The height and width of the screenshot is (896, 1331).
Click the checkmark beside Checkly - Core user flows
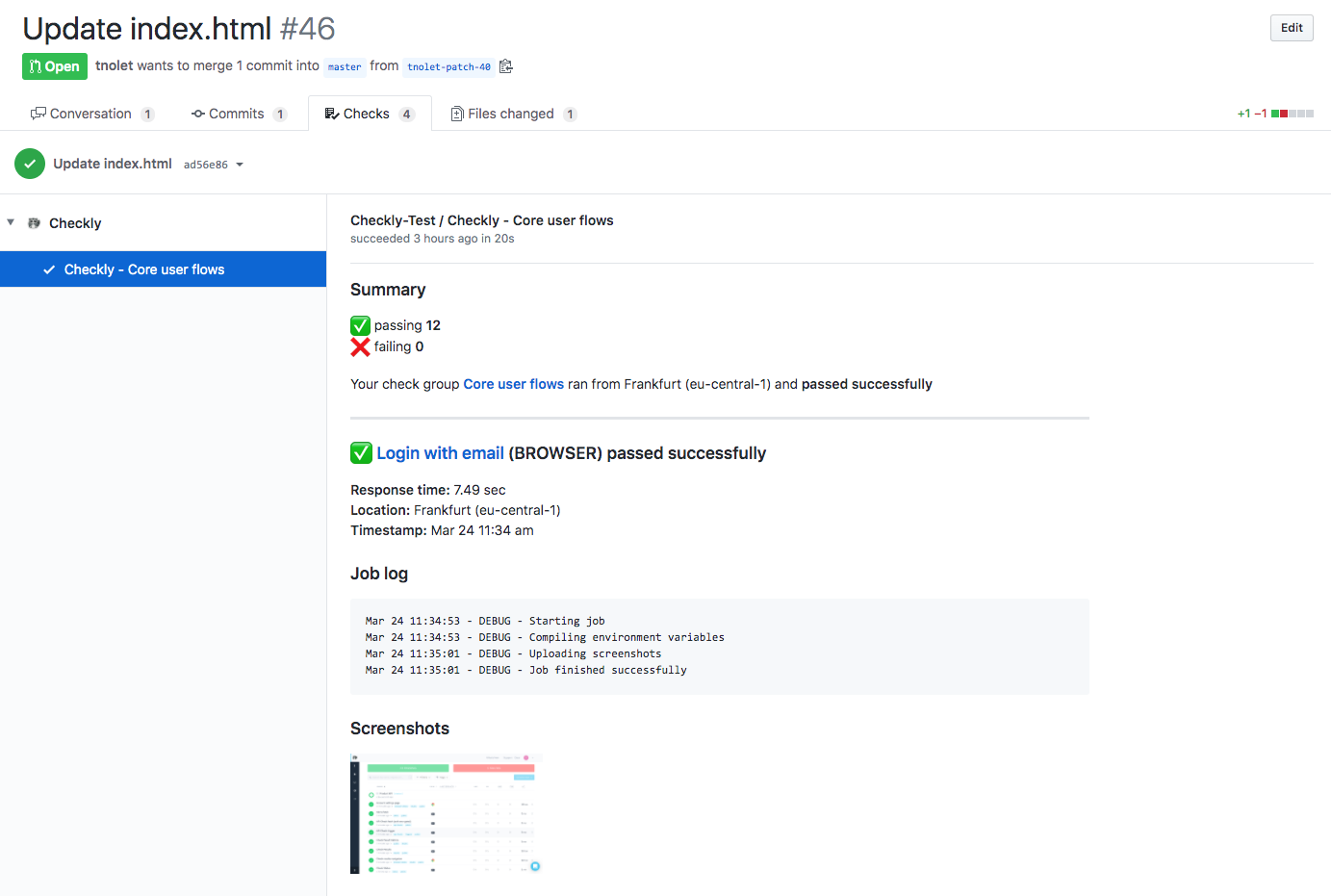coord(49,269)
